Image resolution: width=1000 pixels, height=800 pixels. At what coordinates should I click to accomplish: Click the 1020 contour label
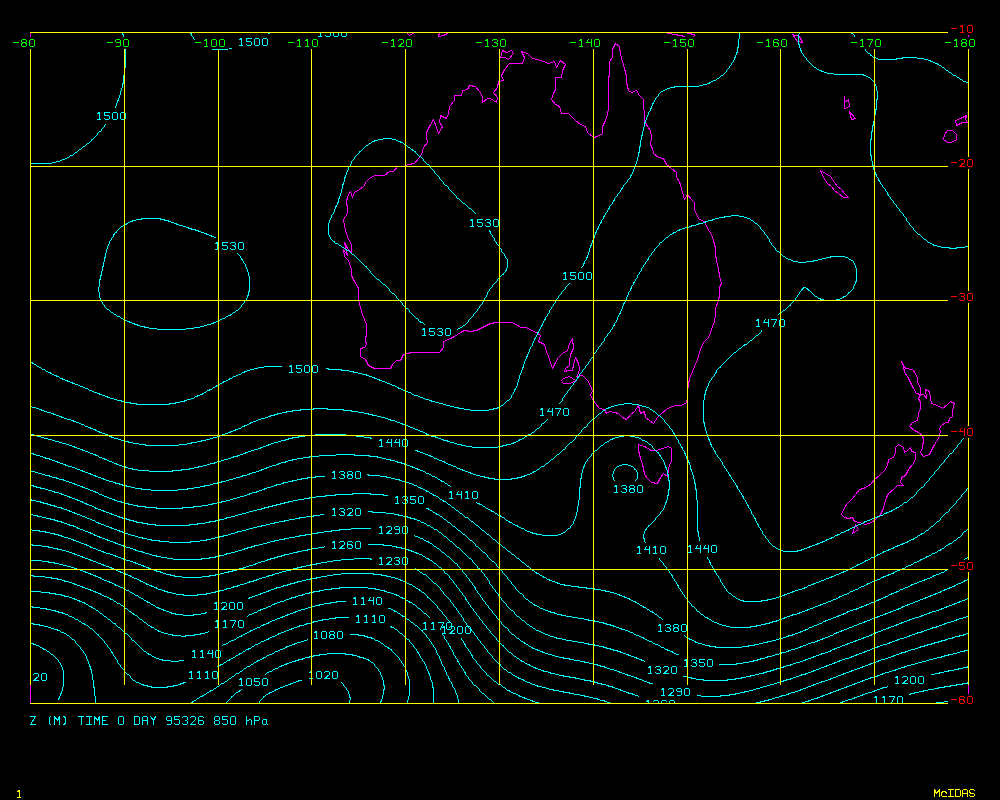tap(323, 676)
